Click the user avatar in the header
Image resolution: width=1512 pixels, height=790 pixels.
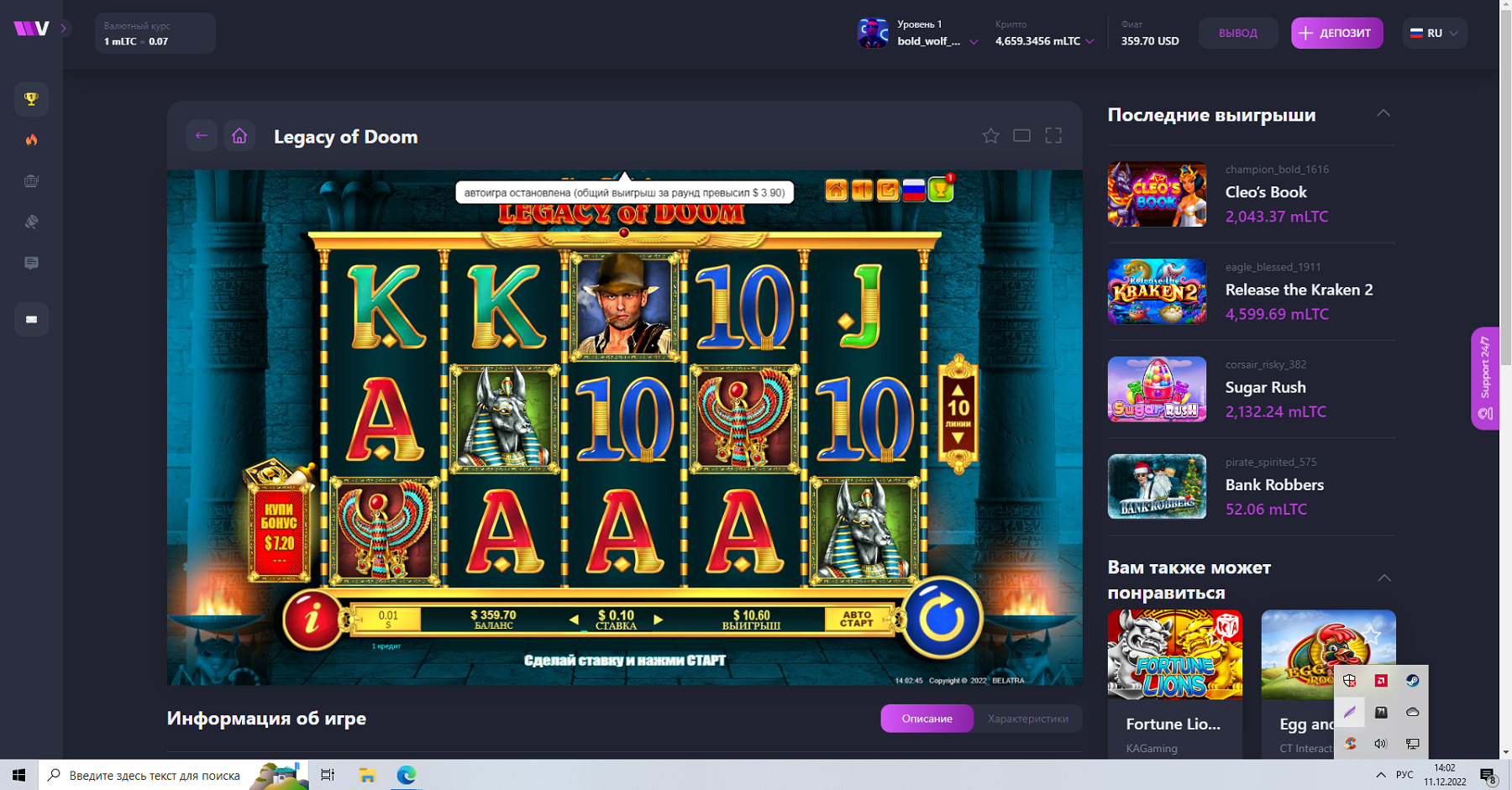tap(873, 34)
